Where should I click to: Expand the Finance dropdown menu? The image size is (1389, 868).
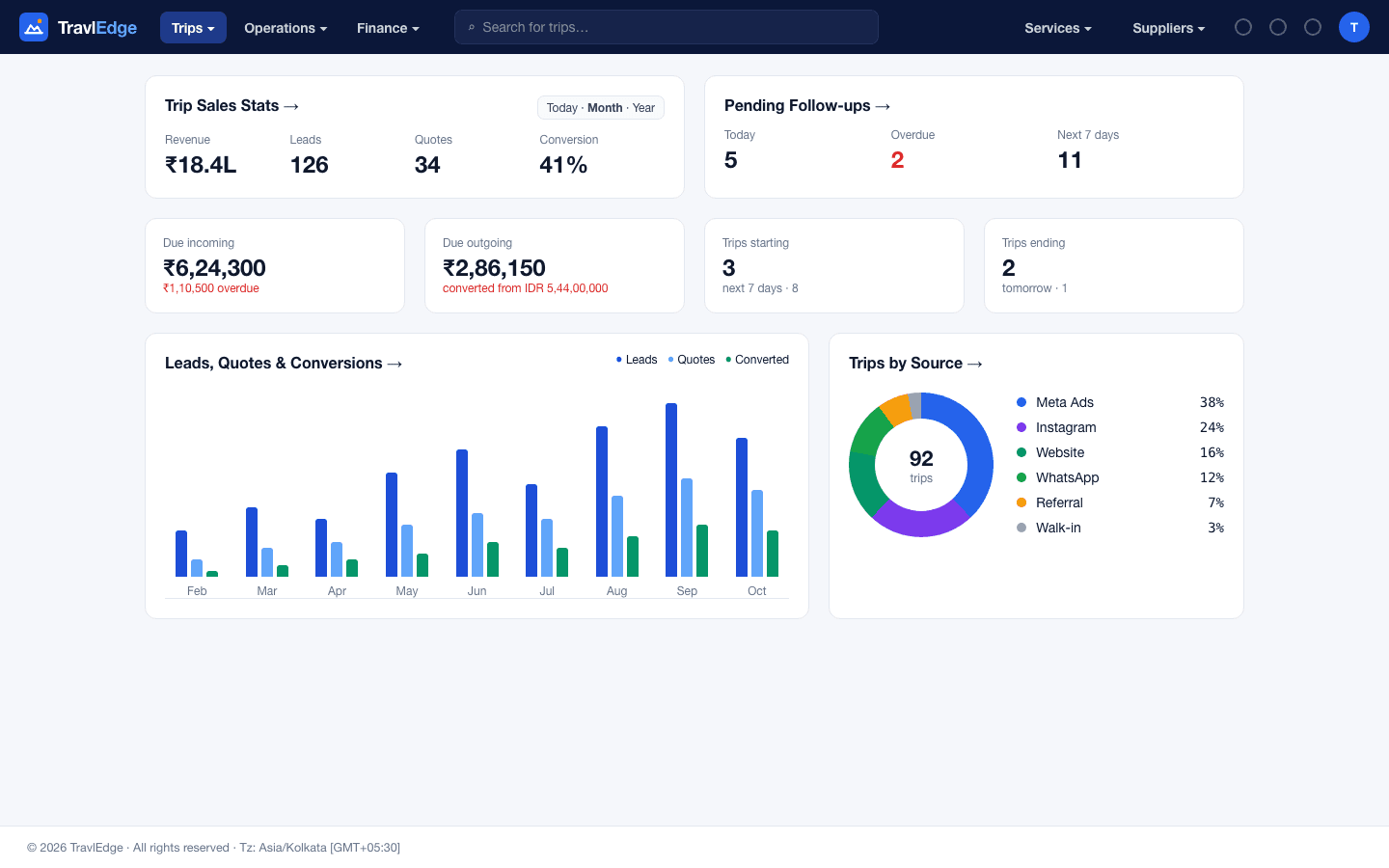coord(388,28)
